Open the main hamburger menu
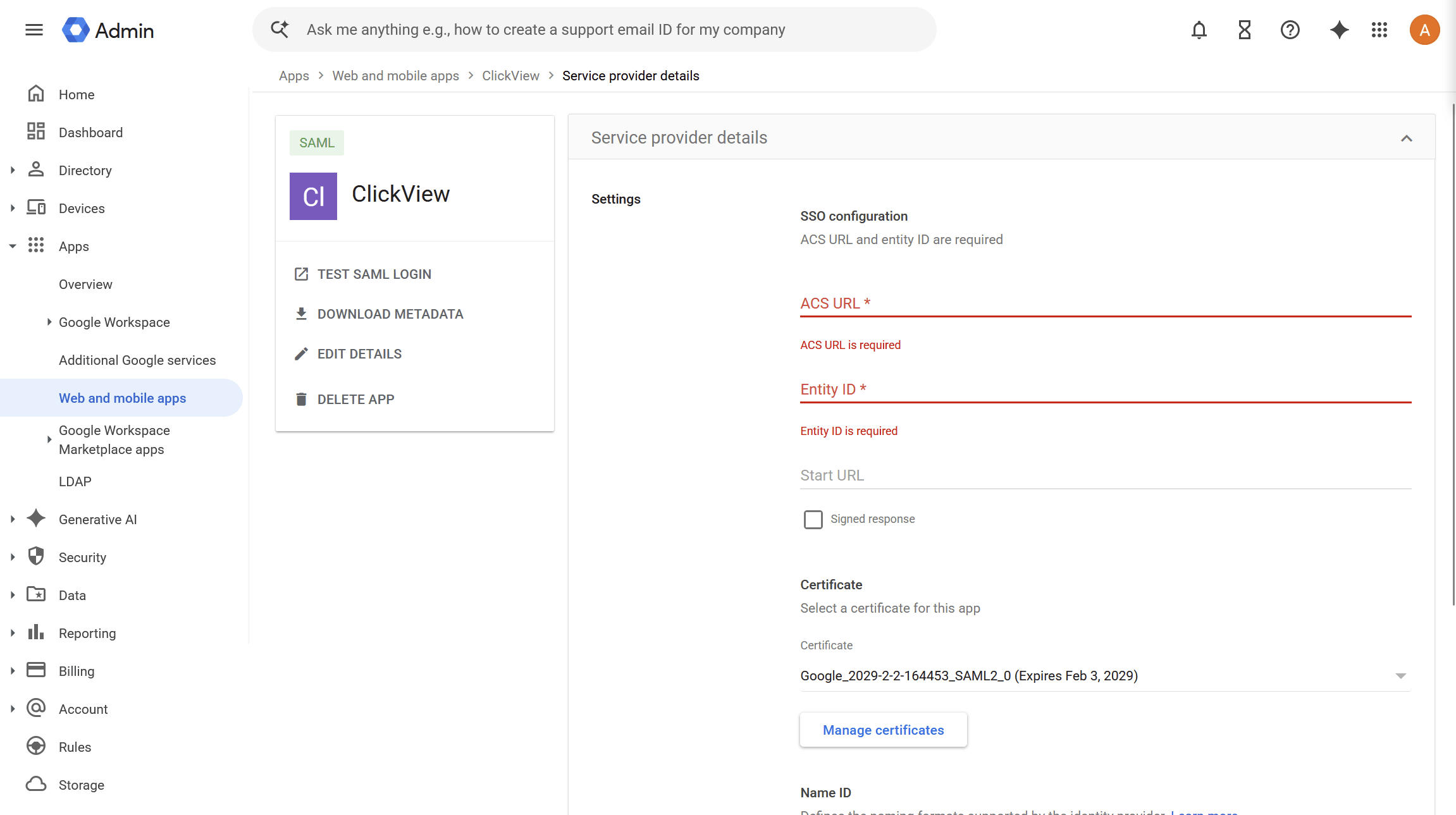The height and width of the screenshot is (815, 1456). pyautogui.click(x=34, y=30)
